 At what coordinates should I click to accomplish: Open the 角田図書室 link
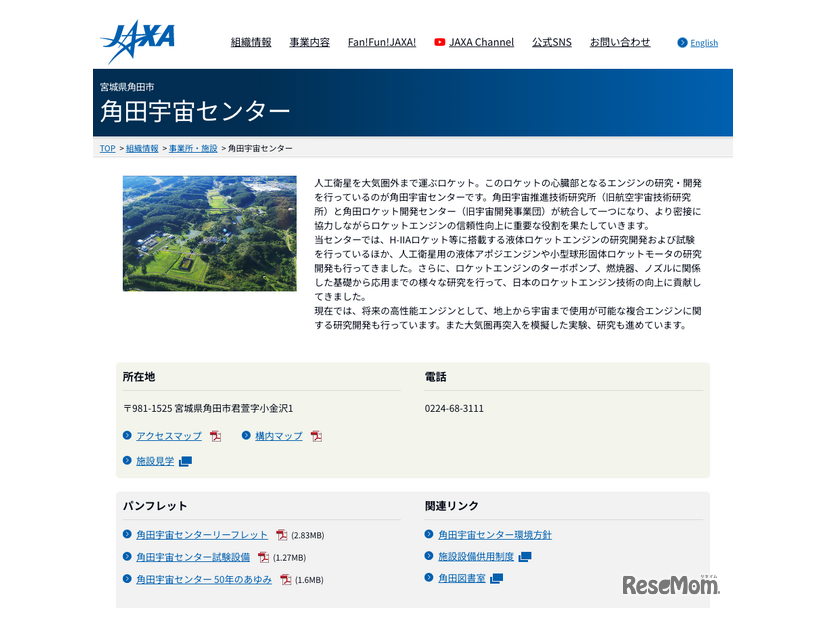tap(461, 578)
